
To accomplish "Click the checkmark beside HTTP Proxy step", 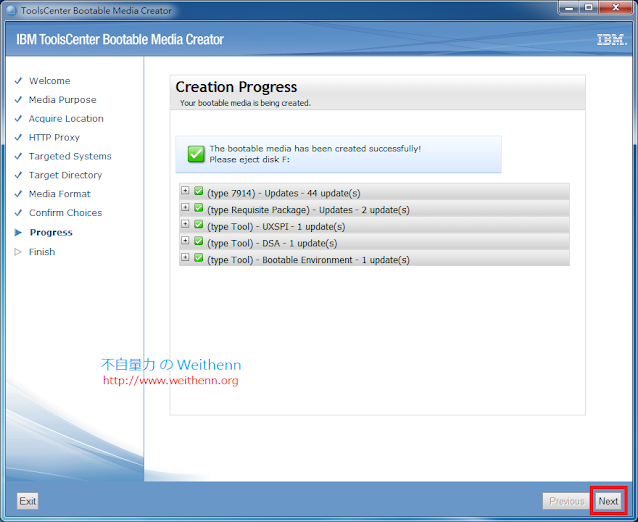I will click(18, 137).
